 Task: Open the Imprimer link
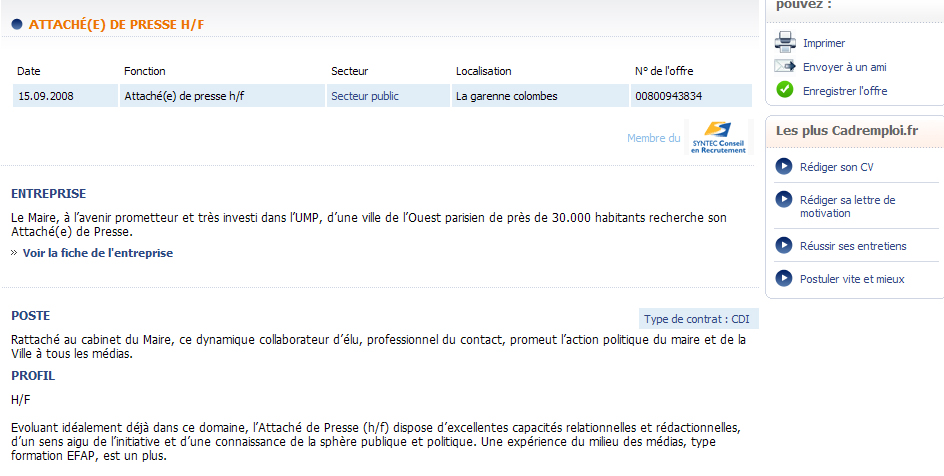824,43
